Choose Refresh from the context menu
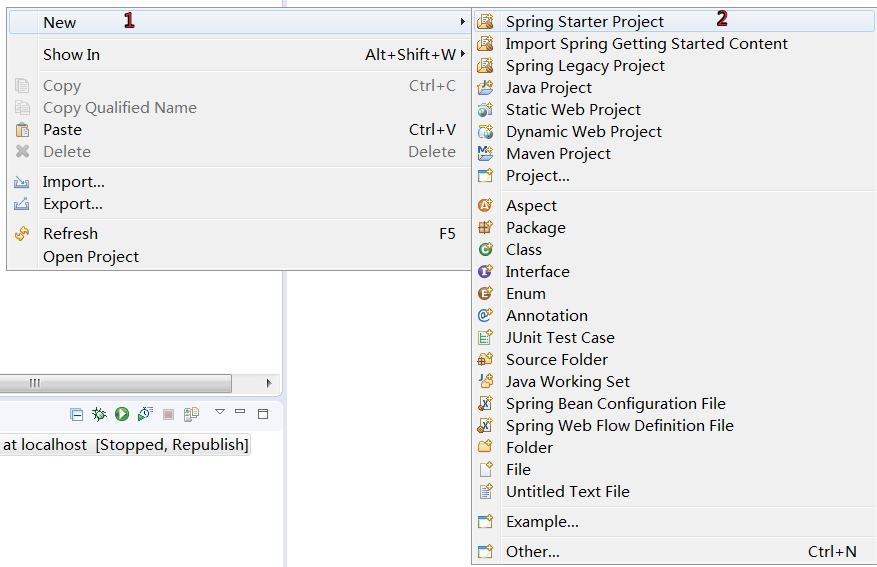Viewport: 877px width, 567px height. click(240, 233)
